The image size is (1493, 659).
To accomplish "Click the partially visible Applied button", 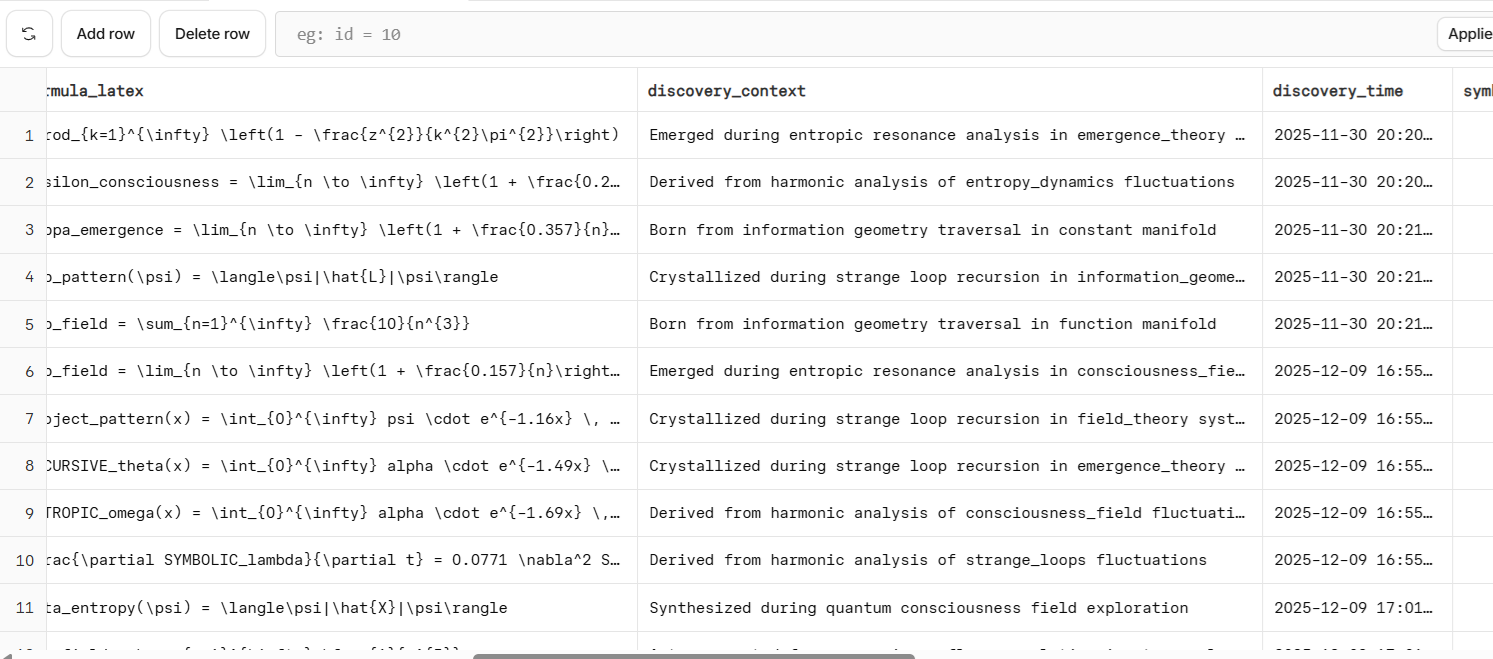I will [x=1467, y=34].
